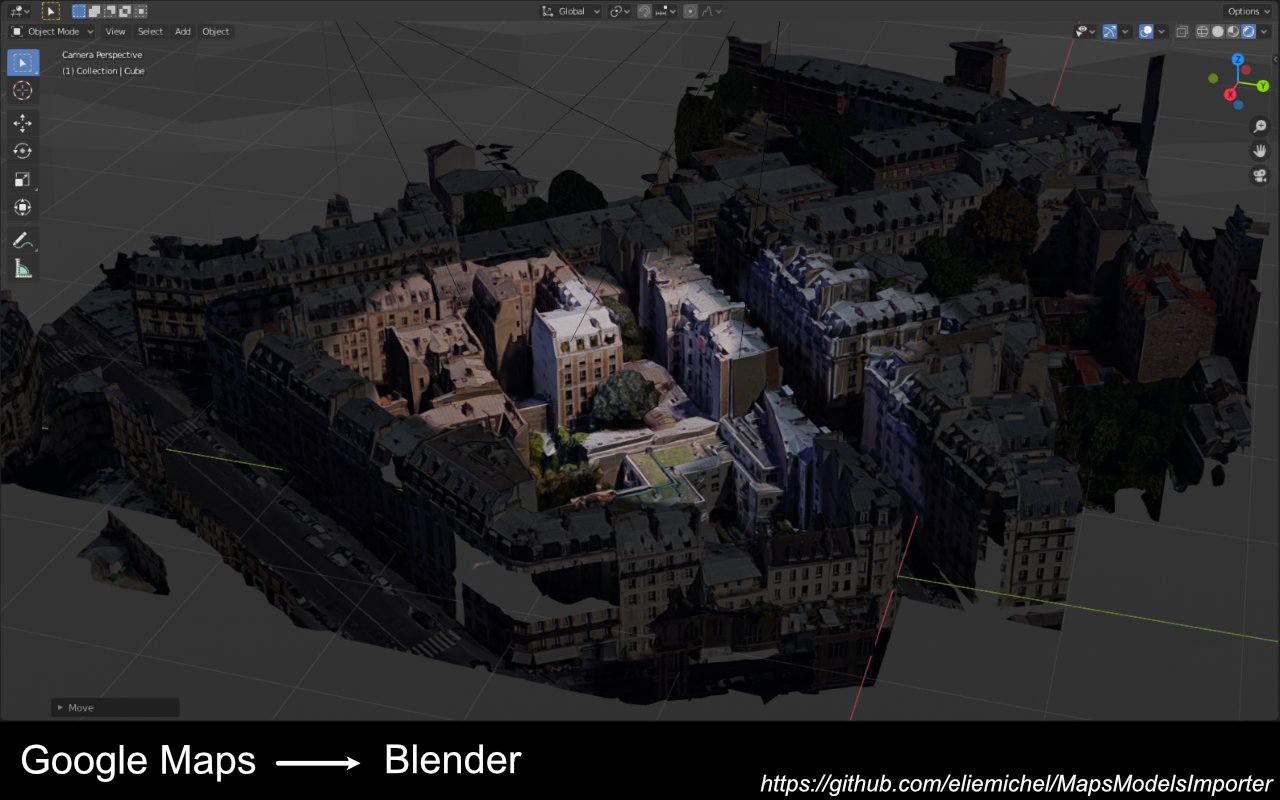Expand the Move operator panel
This screenshot has width=1280, height=800.
115,707
